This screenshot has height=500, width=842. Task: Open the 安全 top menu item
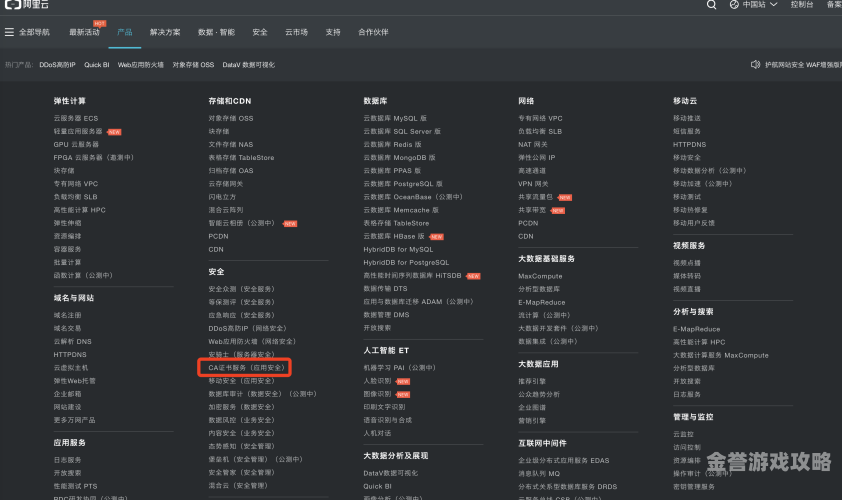pyautogui.click(x=260, y=32)
